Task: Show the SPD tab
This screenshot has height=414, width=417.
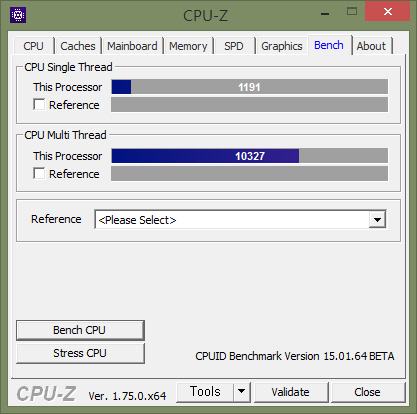Action: pyautogui.click(x=234, y=46)
